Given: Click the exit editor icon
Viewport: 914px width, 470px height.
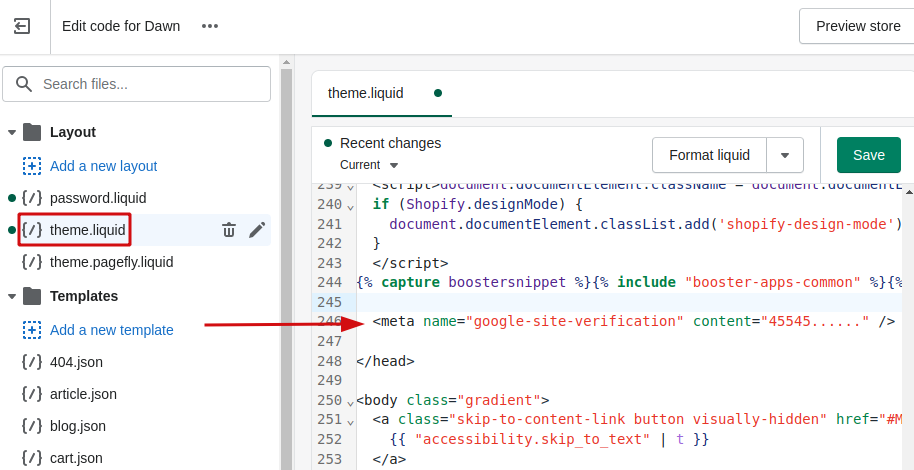Looking at the screenshot, I should 22,26.
